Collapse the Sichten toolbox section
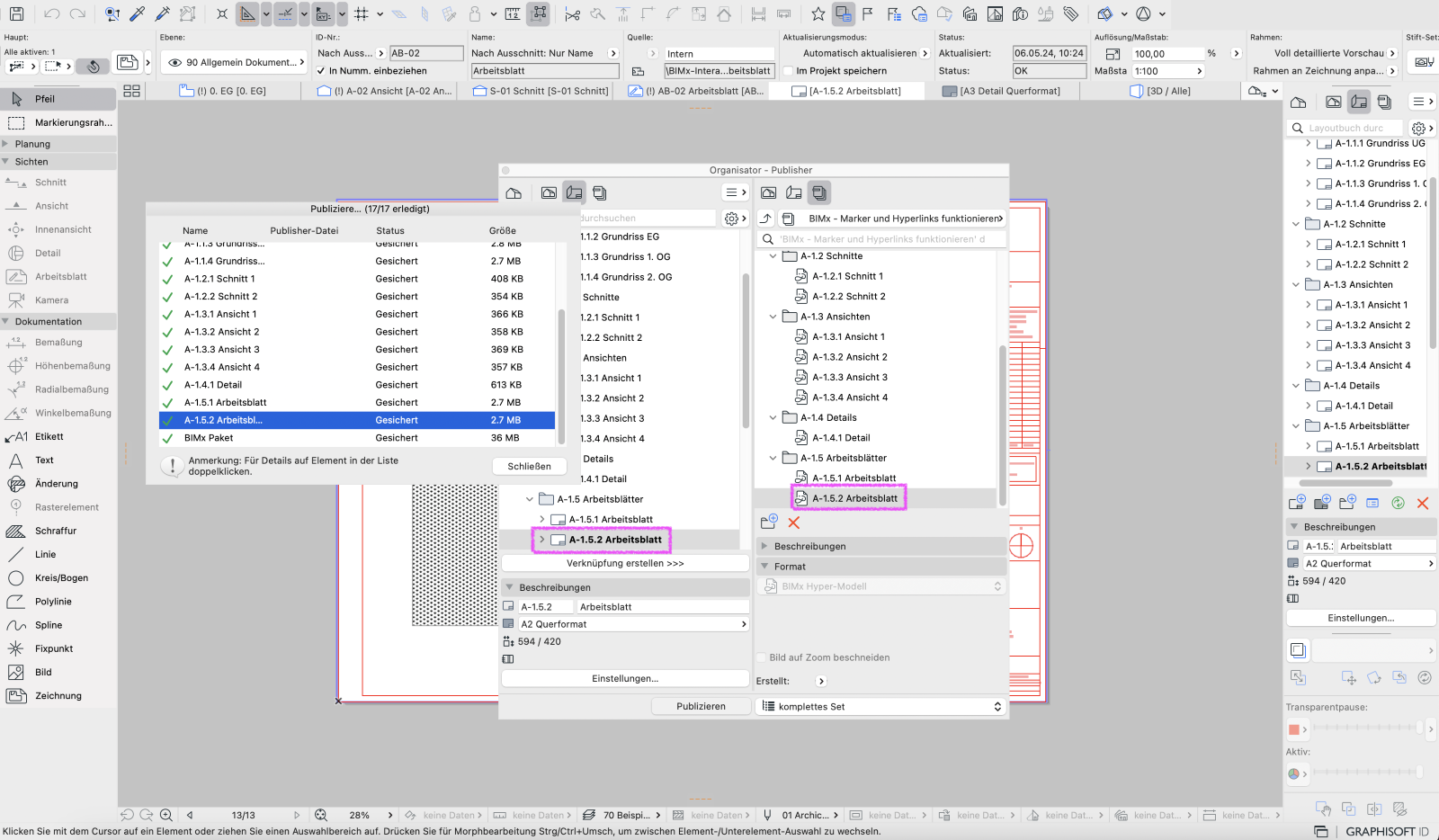Viewport: 1439px width, 840px height. click(x=5, y=162)
